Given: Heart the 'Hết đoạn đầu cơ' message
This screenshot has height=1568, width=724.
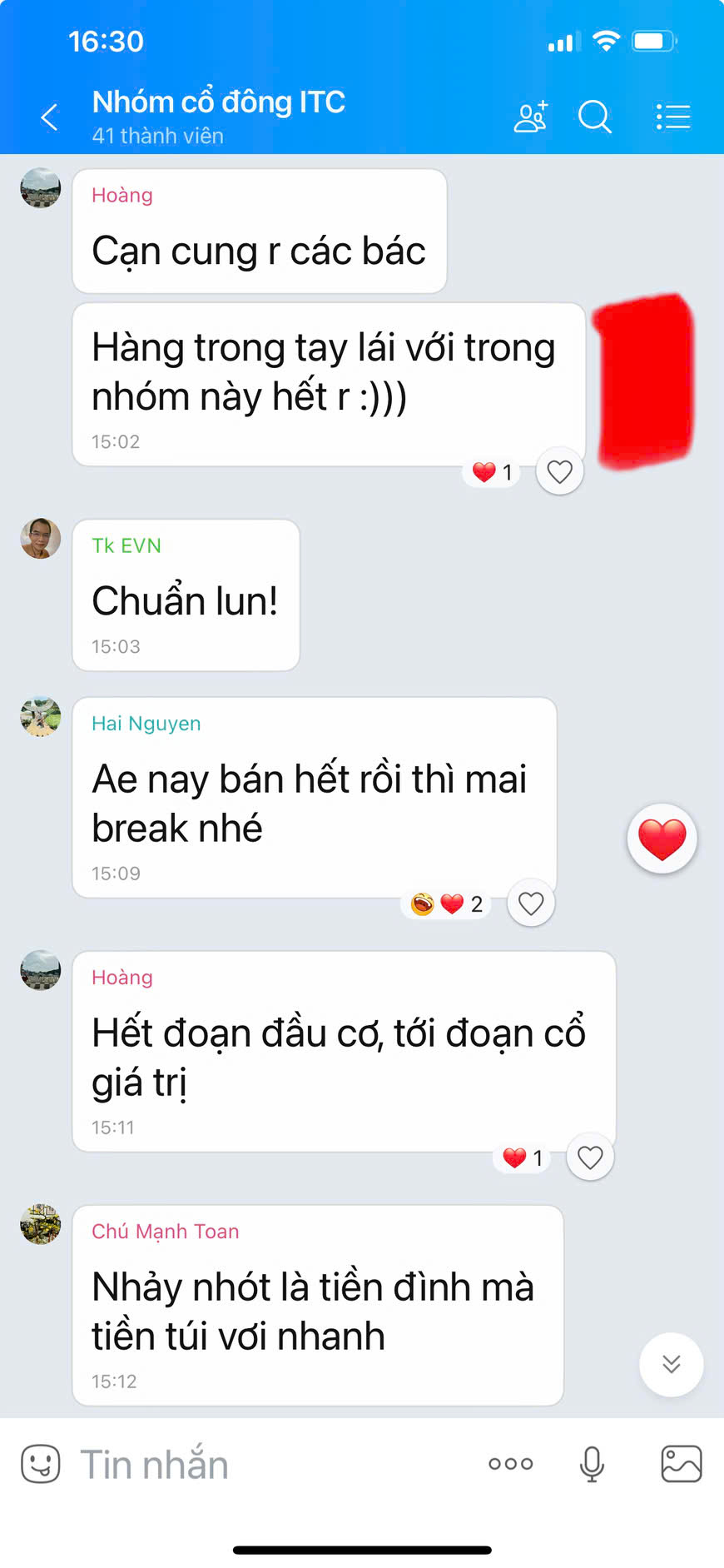Looking at the screenshot, I should pos(590,1157).
